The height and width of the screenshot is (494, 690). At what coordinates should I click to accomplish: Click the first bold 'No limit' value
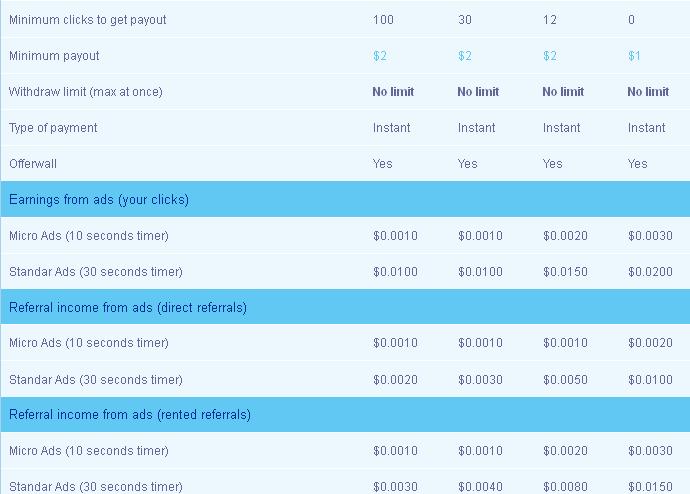(393, 91)
